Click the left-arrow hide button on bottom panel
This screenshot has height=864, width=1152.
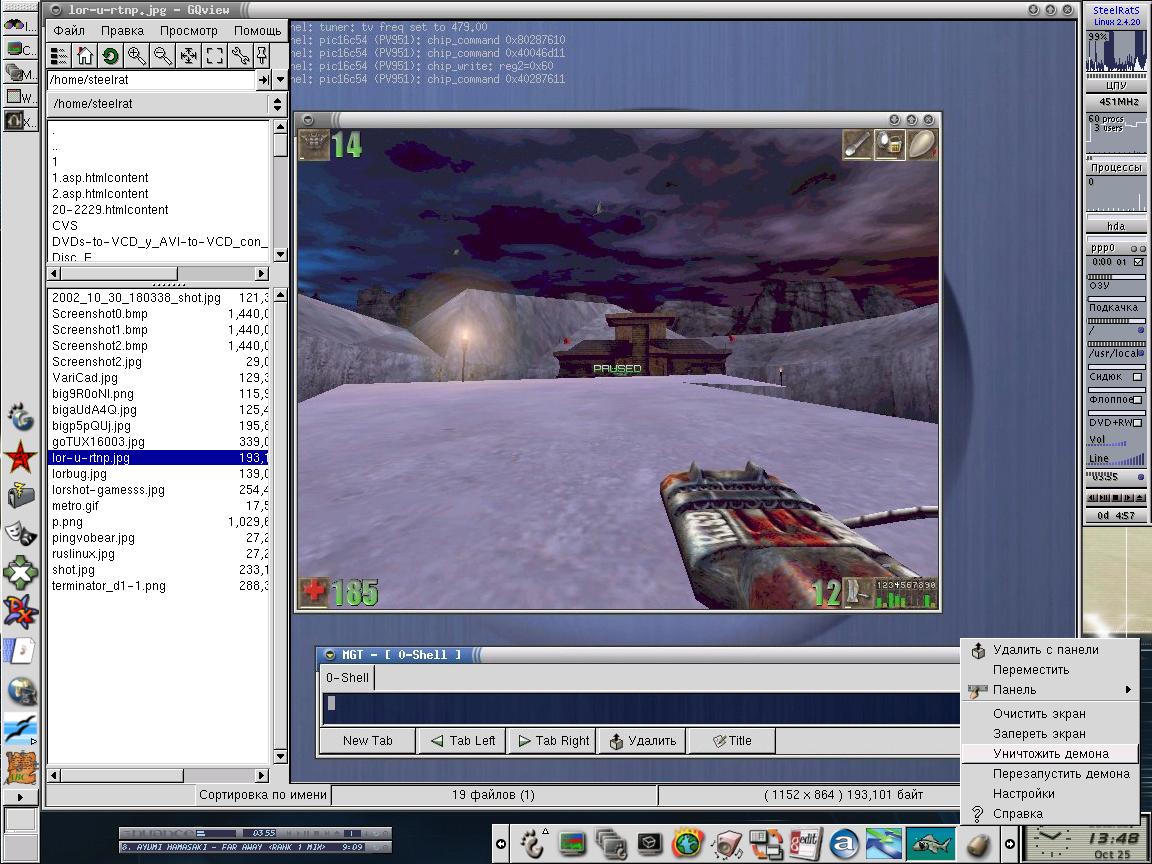501,844
